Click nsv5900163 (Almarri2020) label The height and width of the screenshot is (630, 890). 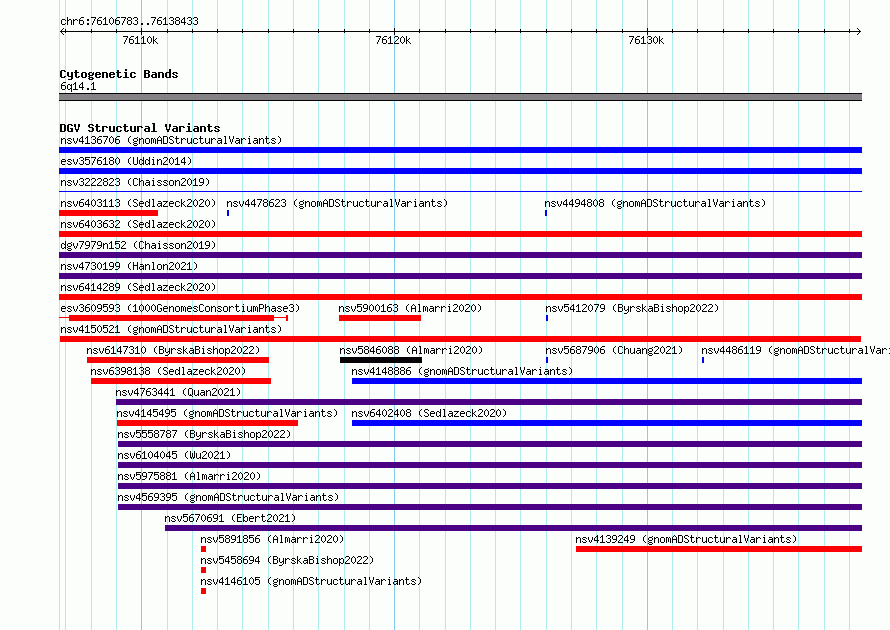click(410, 308)
